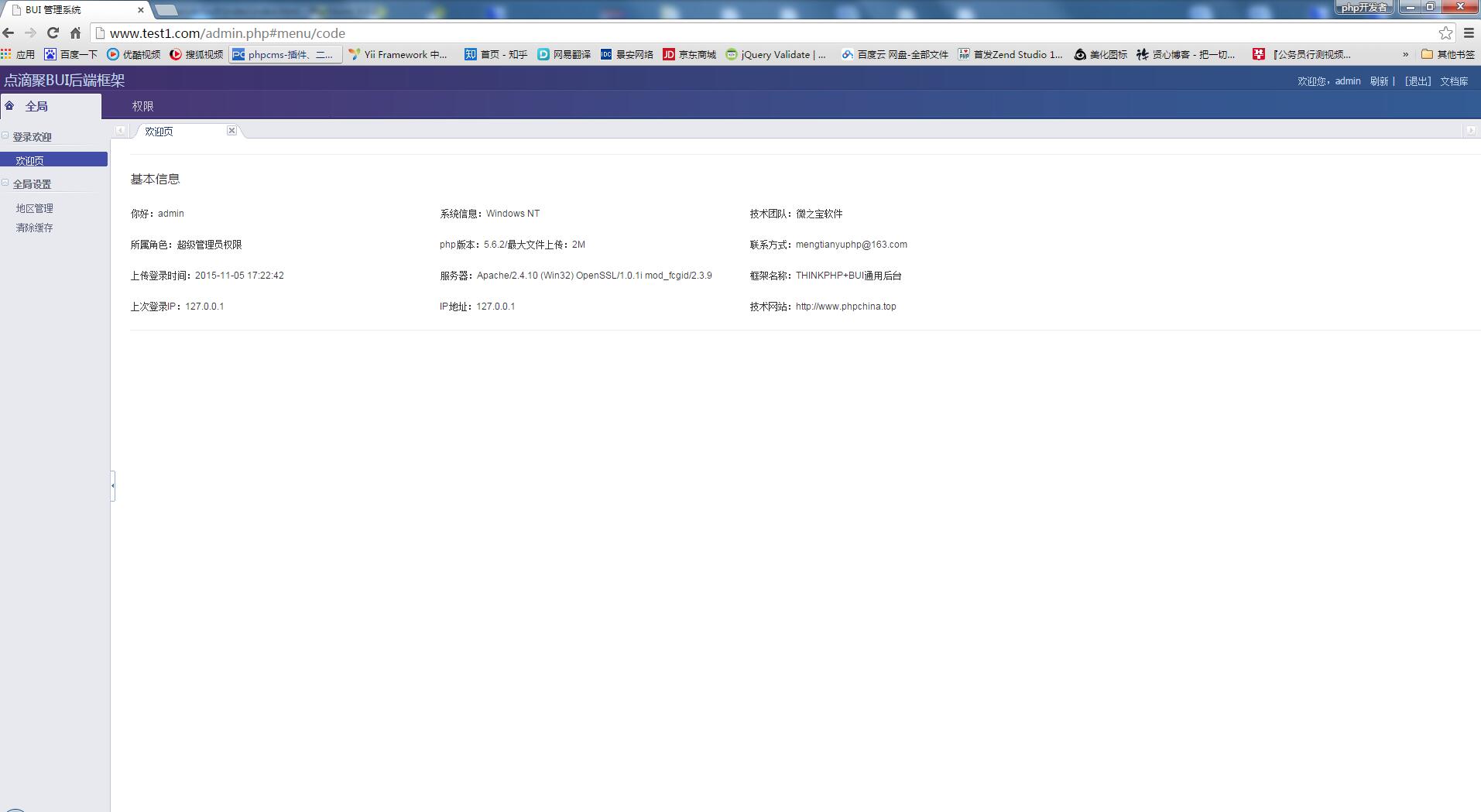This screenshot has height=812, width=1481.
Task: Switch to the 全局 top navigation tab
Action: click(x=50, y=106)
